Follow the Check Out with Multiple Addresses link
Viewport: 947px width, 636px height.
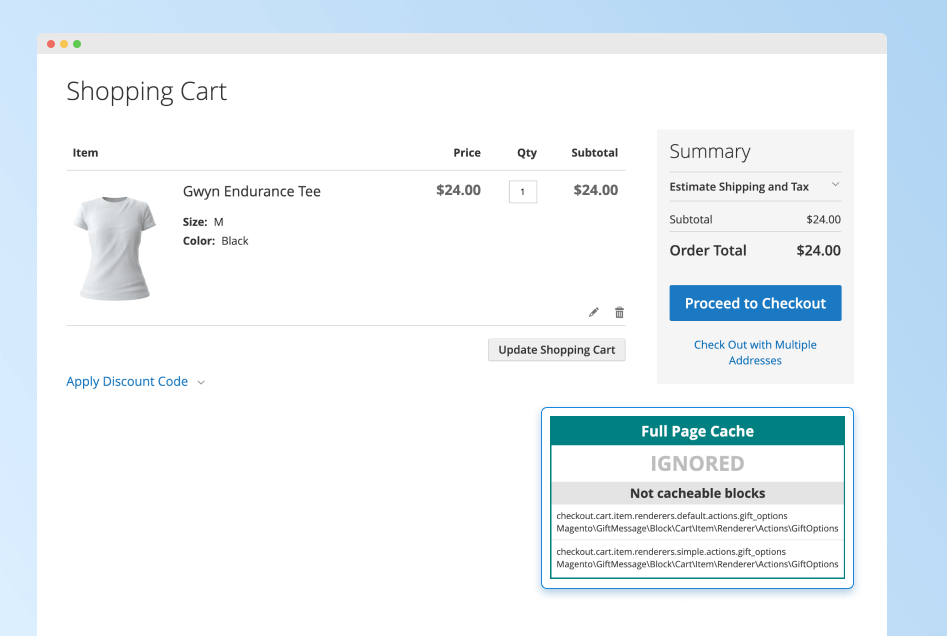click(x=755, y=352)
